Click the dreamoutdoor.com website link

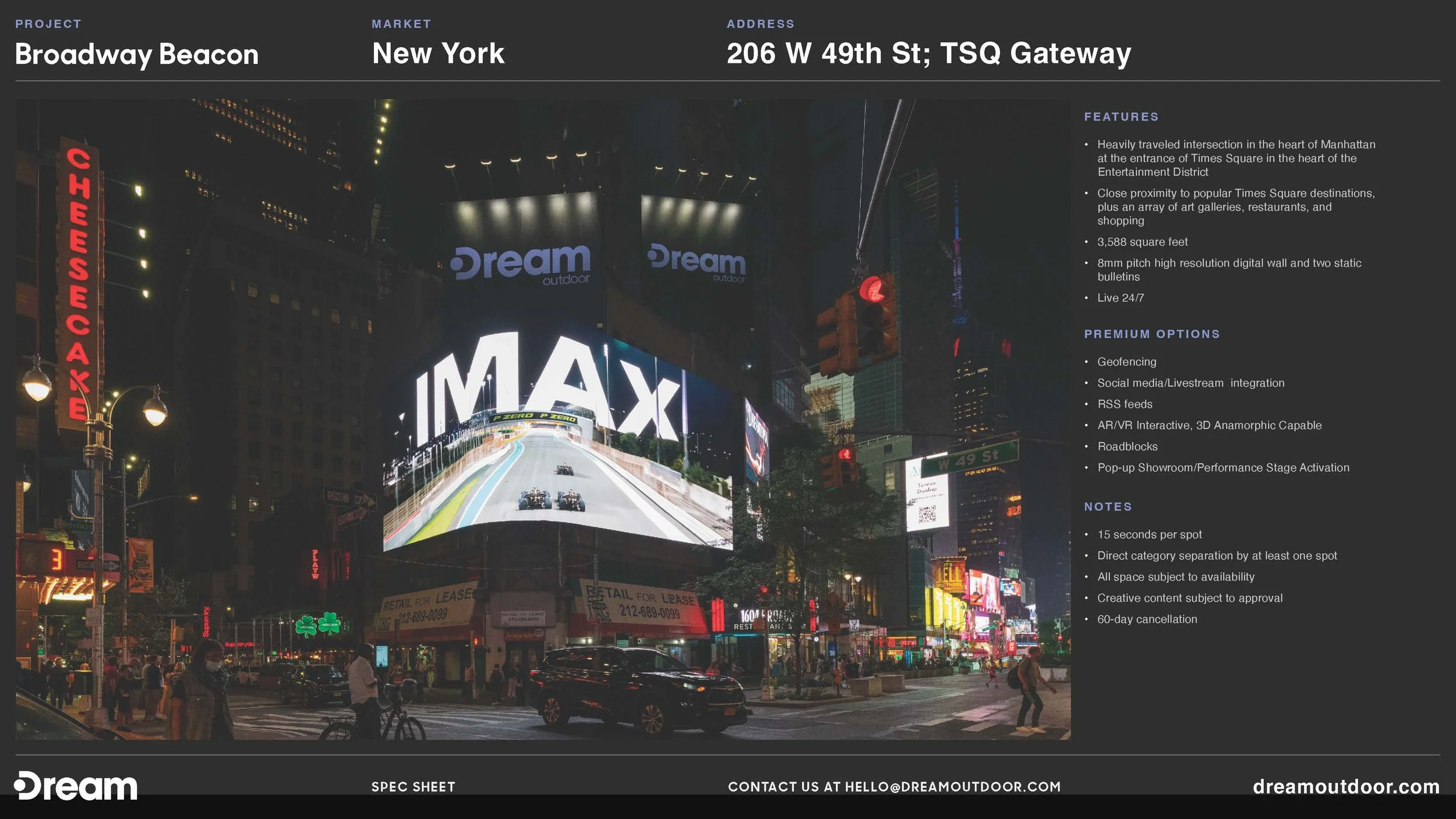[1346, 786]
